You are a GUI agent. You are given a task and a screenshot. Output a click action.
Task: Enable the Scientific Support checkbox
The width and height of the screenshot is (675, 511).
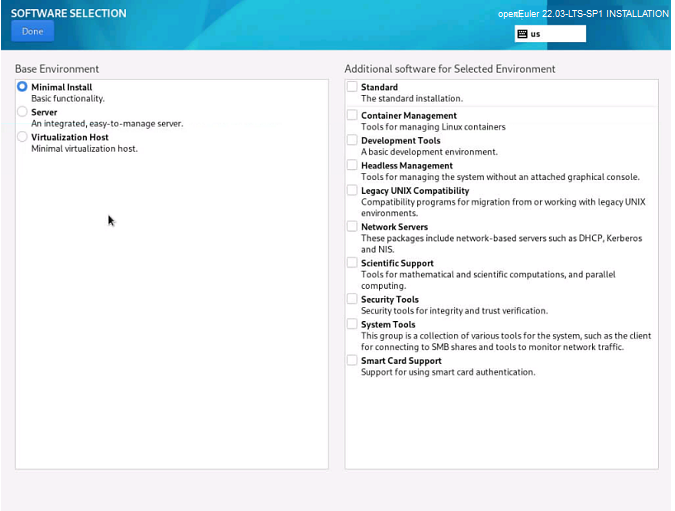click(352, 263)
